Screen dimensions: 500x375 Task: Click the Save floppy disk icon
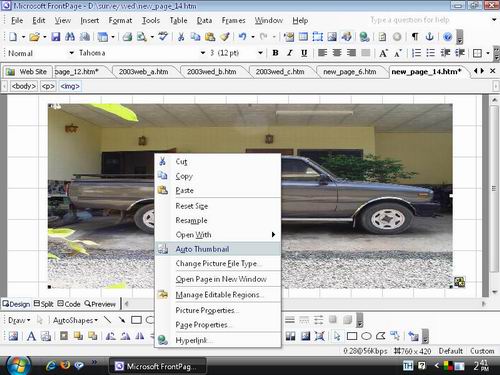[55, 37]
